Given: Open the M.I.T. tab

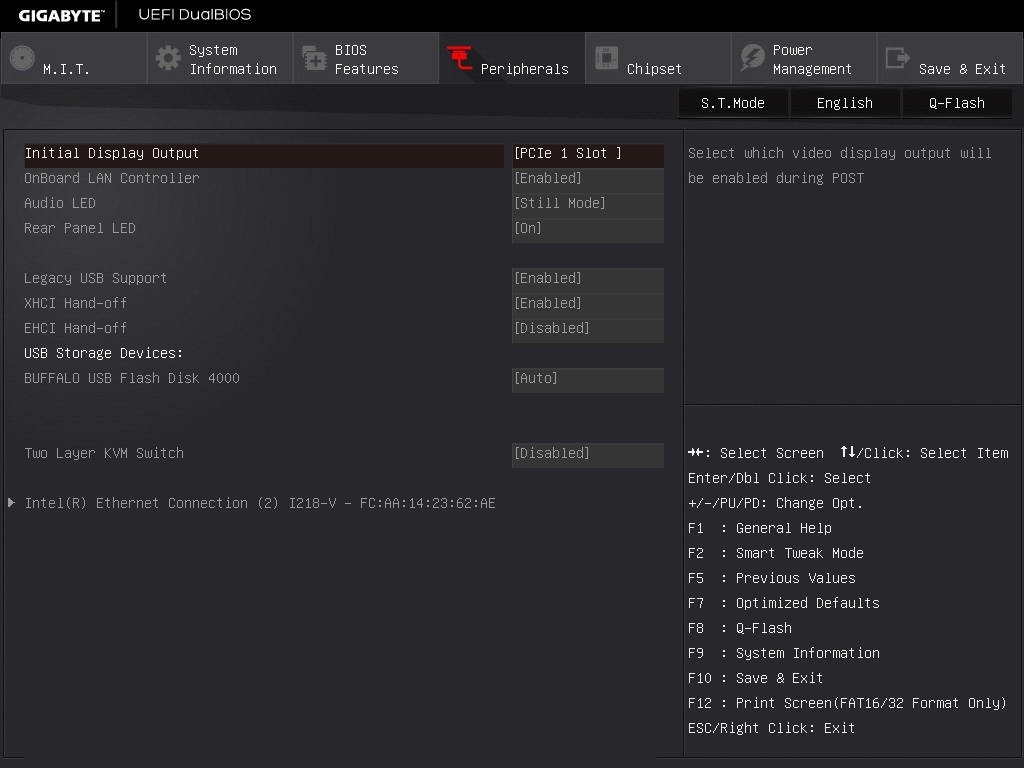Looking at the screenshot, I should pos(73,59).
